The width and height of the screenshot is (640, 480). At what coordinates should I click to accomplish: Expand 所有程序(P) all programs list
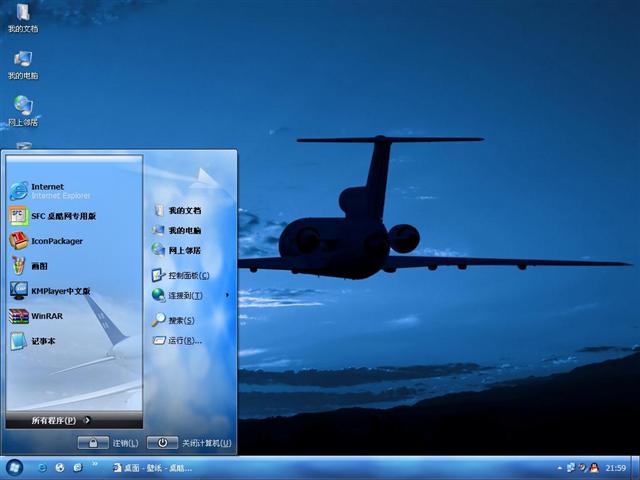point(74,420)
